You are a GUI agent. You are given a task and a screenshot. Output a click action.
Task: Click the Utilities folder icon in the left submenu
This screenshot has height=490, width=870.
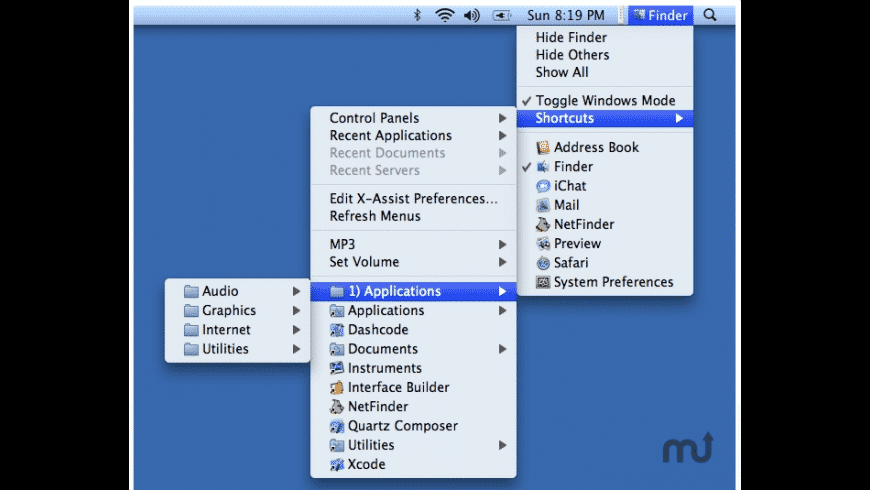191,349
